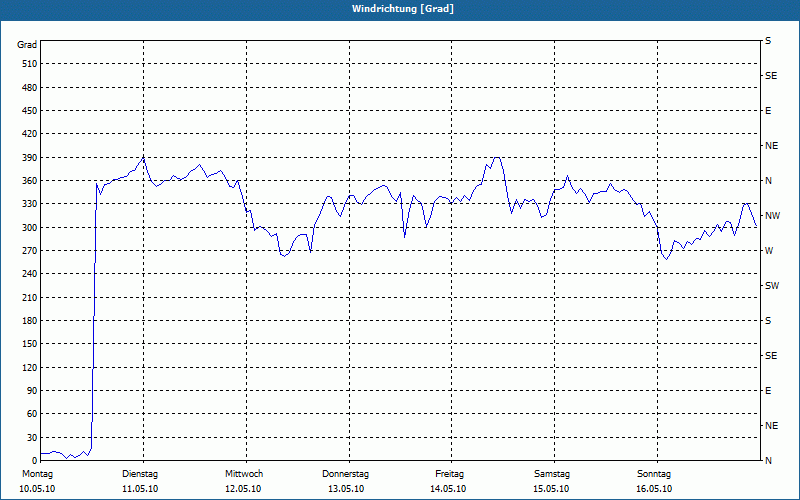Click the 210 degree axis label
800x500 pixels.
coord(30,297)
